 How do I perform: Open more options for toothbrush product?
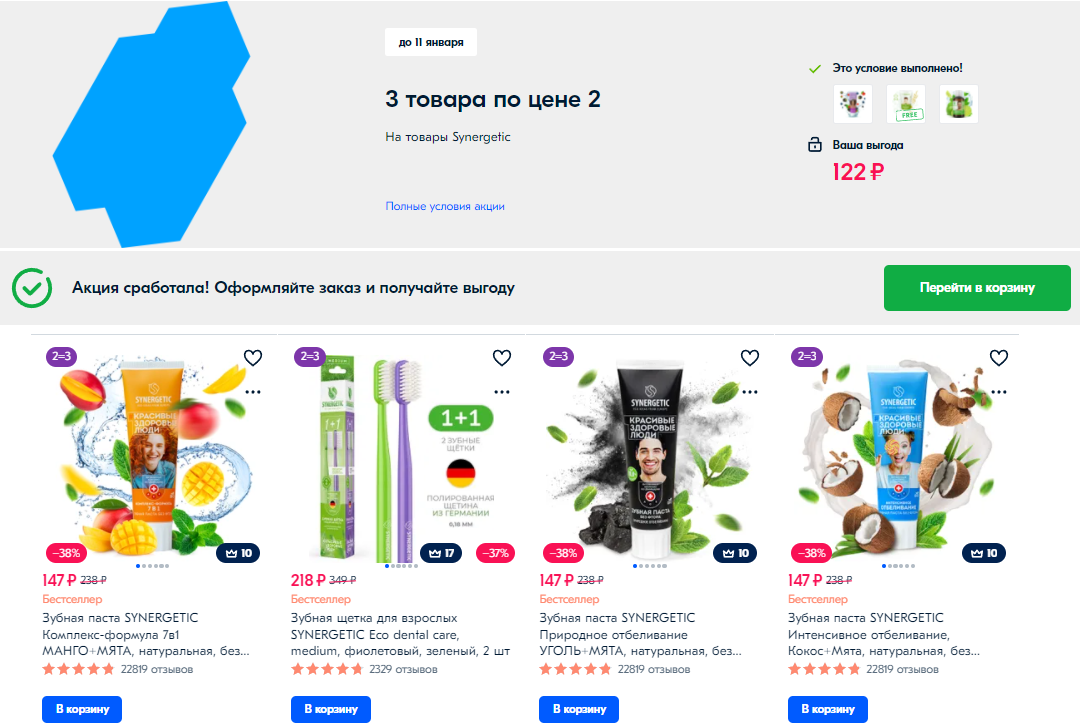point(501,392)
